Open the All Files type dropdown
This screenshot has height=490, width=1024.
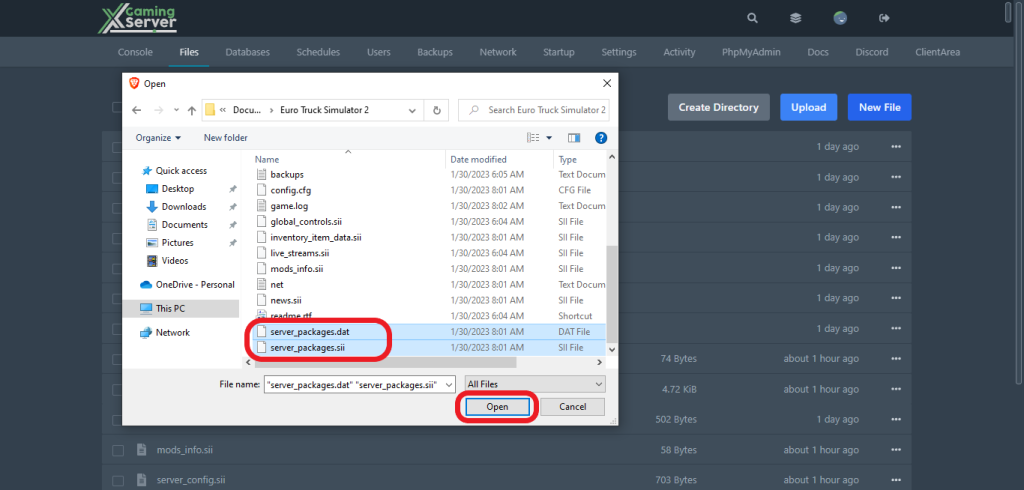(x=535, y=385)
